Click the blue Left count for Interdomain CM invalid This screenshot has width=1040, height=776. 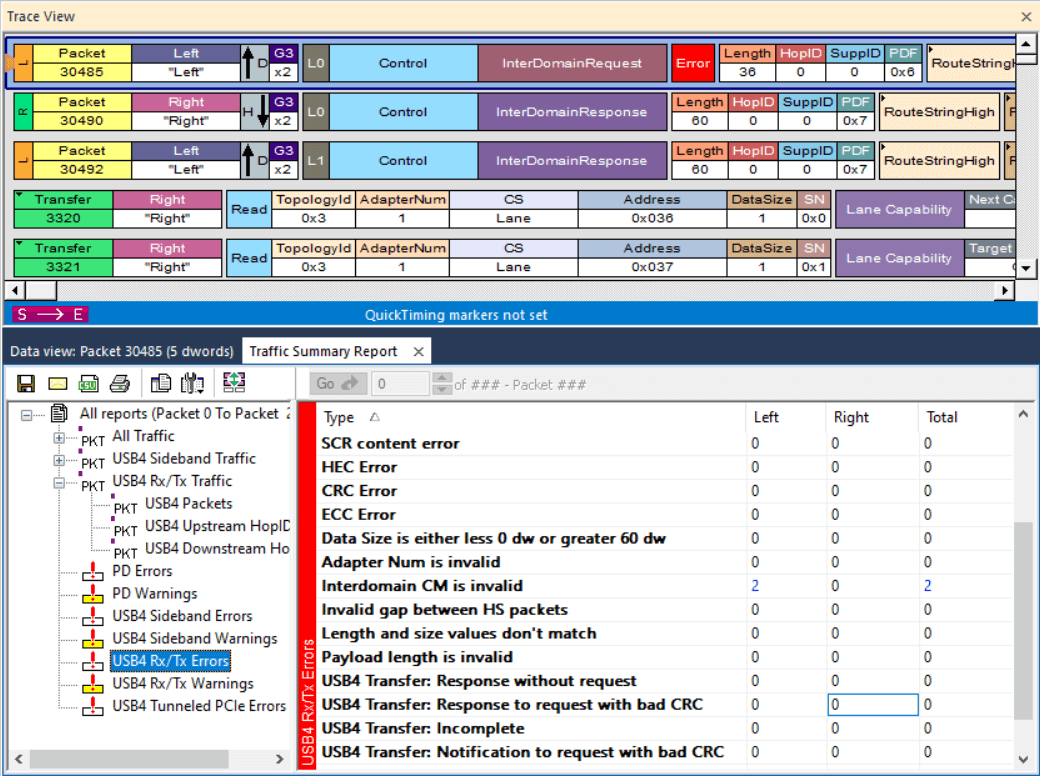pos(755,586)
